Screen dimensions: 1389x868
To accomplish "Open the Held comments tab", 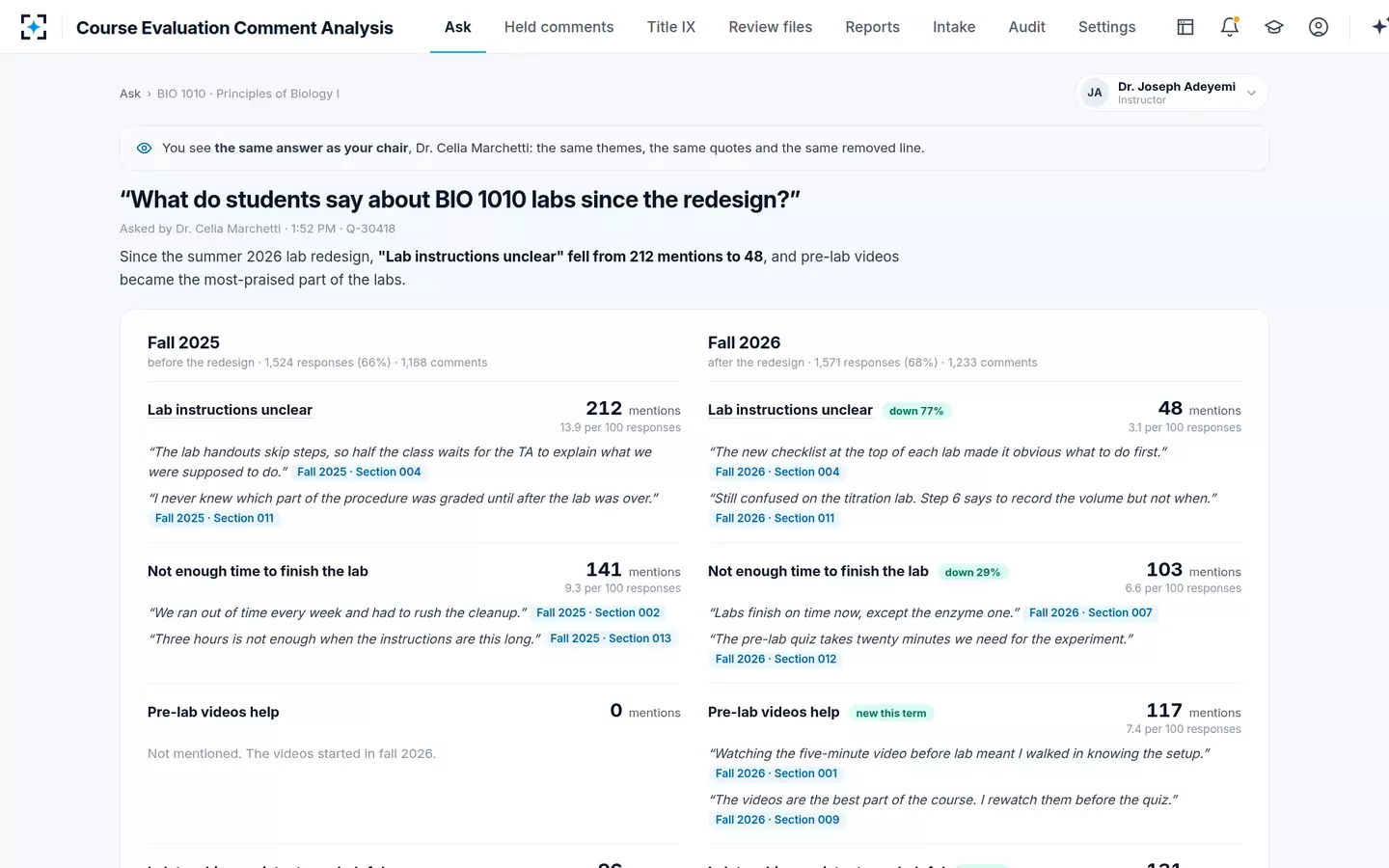I will (x=559, y=27).
